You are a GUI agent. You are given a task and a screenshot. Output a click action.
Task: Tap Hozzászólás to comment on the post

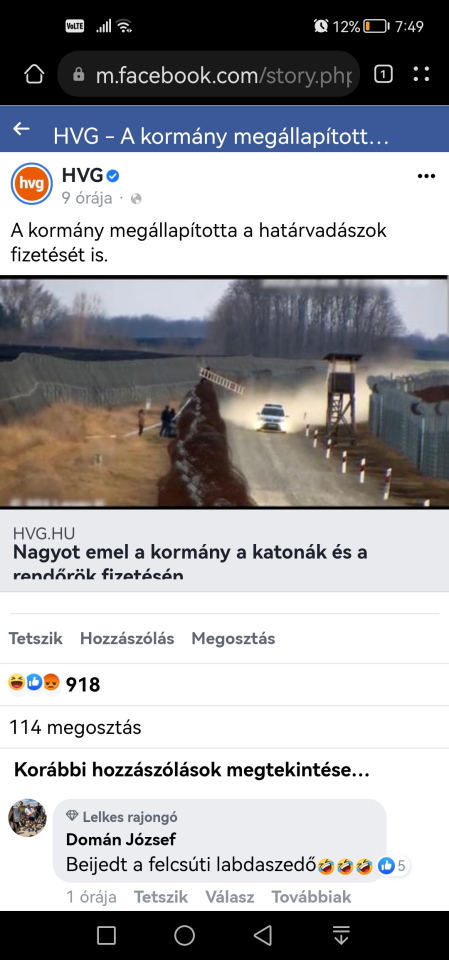[x=127, y=639]
